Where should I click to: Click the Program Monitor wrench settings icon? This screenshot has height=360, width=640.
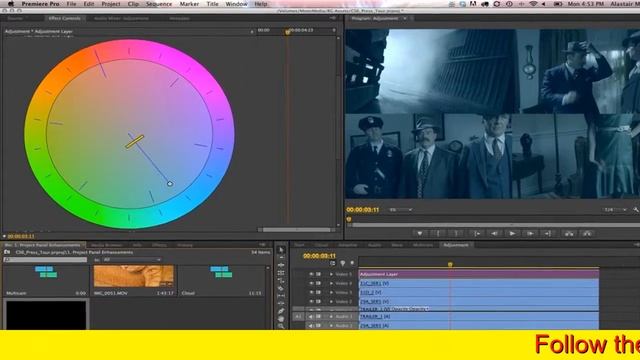(x=636, y=209)
